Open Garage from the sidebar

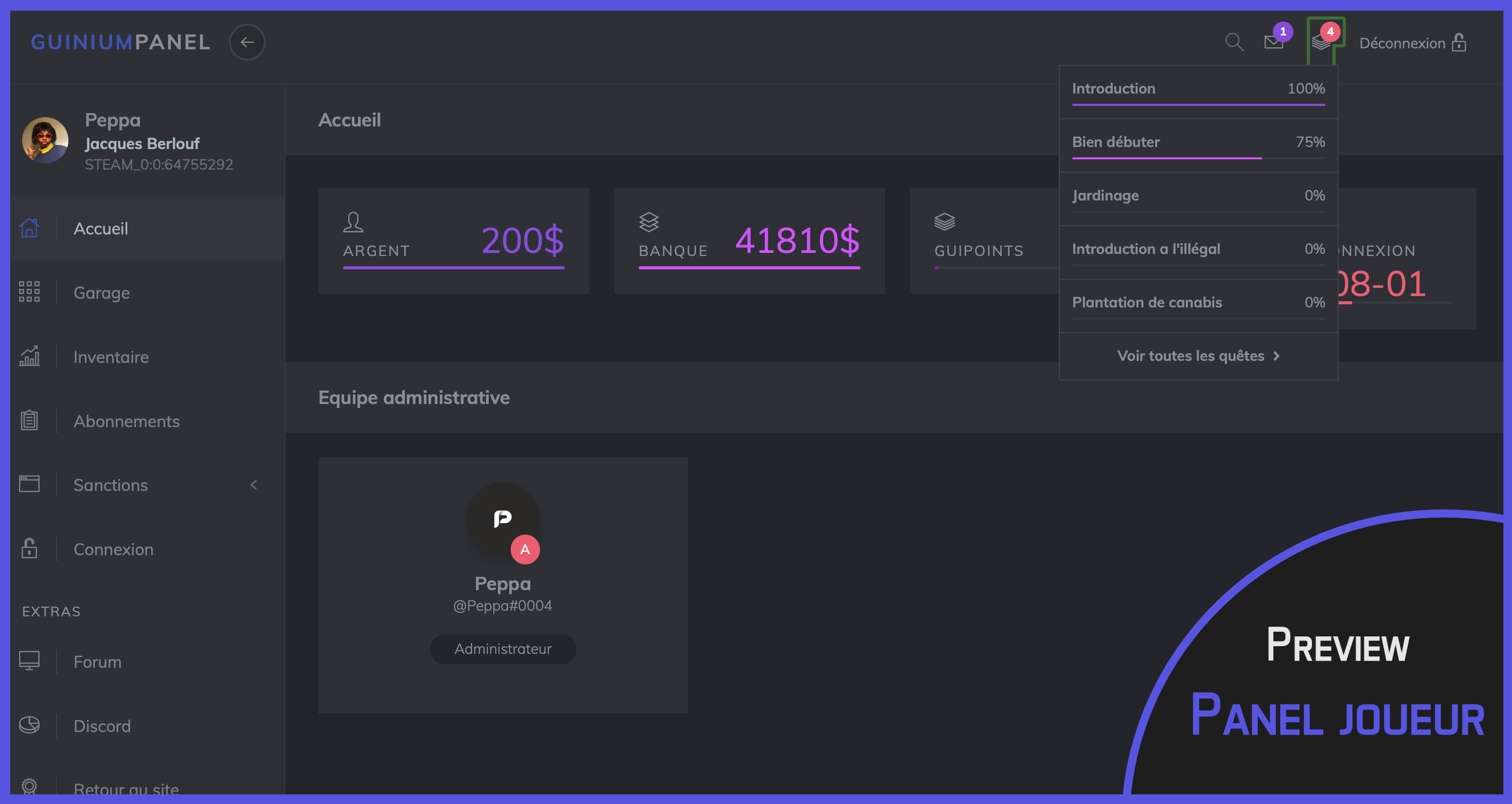pos(101,293)
